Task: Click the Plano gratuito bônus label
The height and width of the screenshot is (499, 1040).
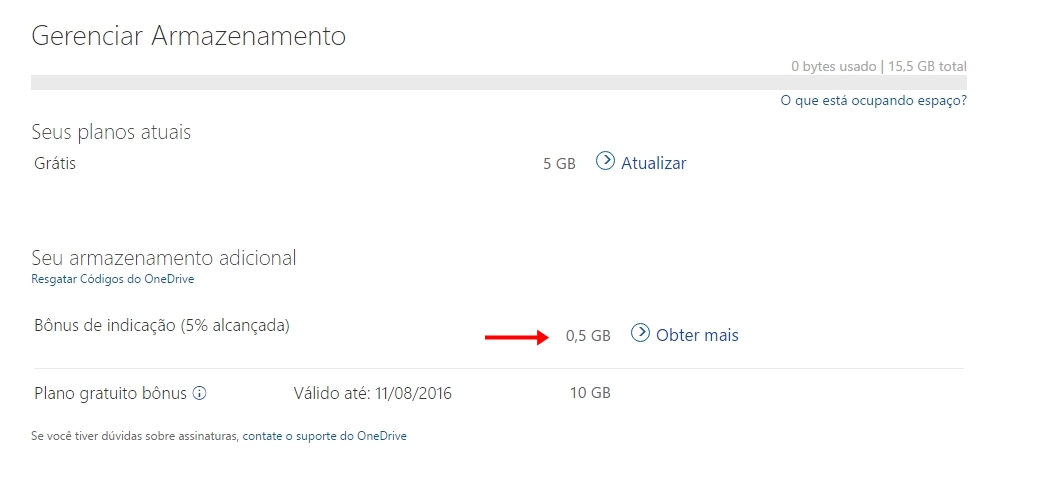Action: [111, 393]
